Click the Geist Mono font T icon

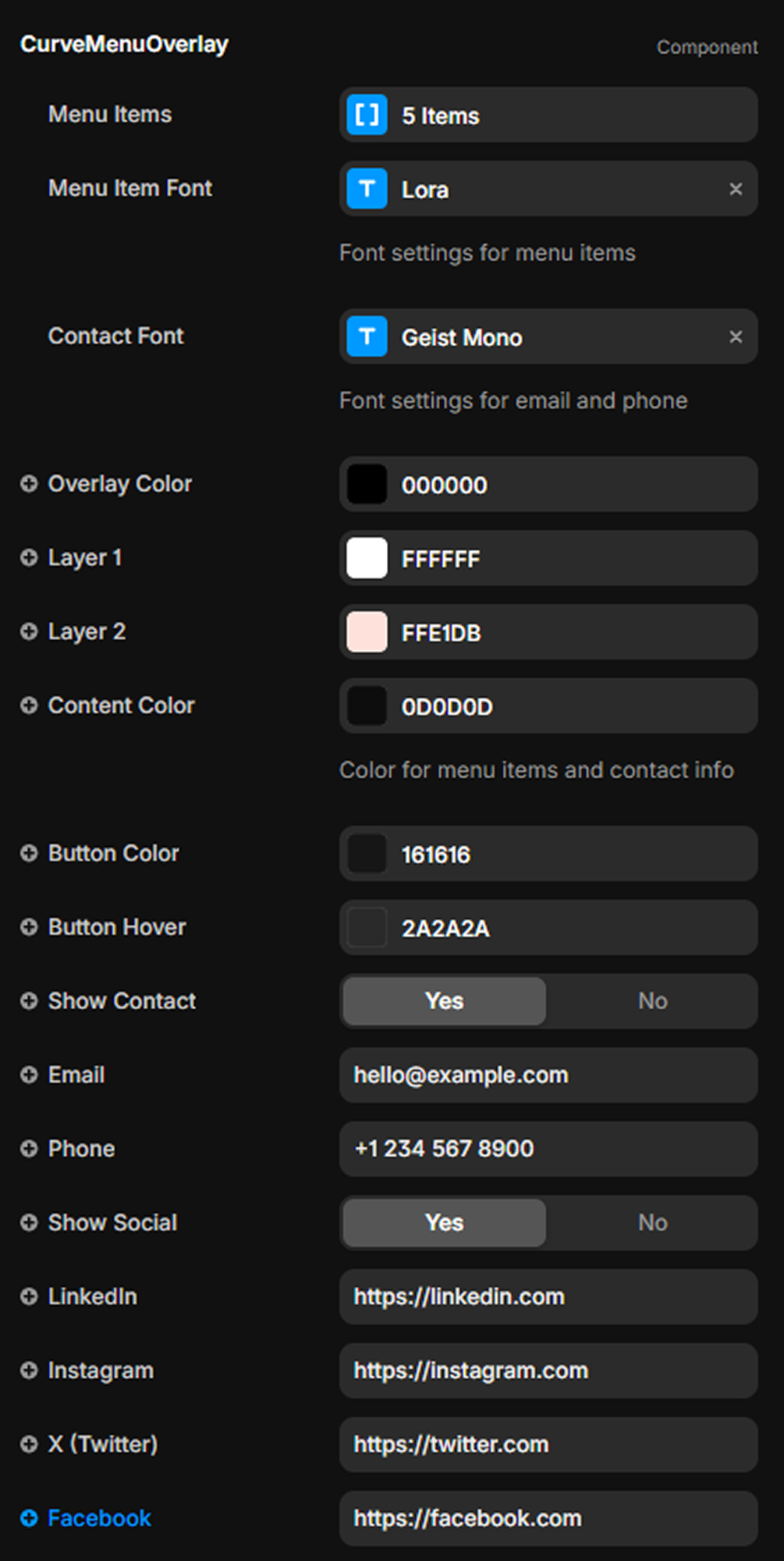point(367,337)
